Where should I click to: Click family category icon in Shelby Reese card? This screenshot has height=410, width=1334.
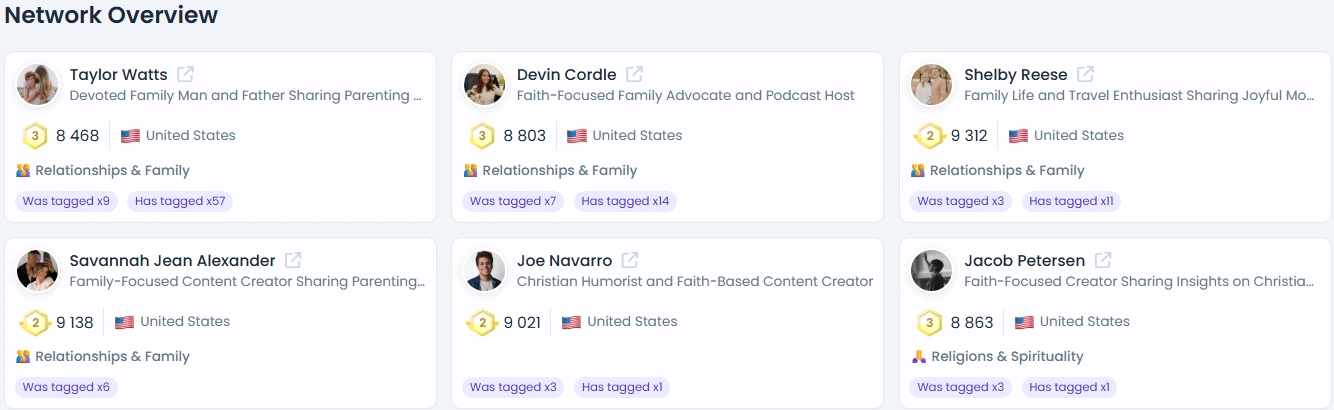(918, 171)
